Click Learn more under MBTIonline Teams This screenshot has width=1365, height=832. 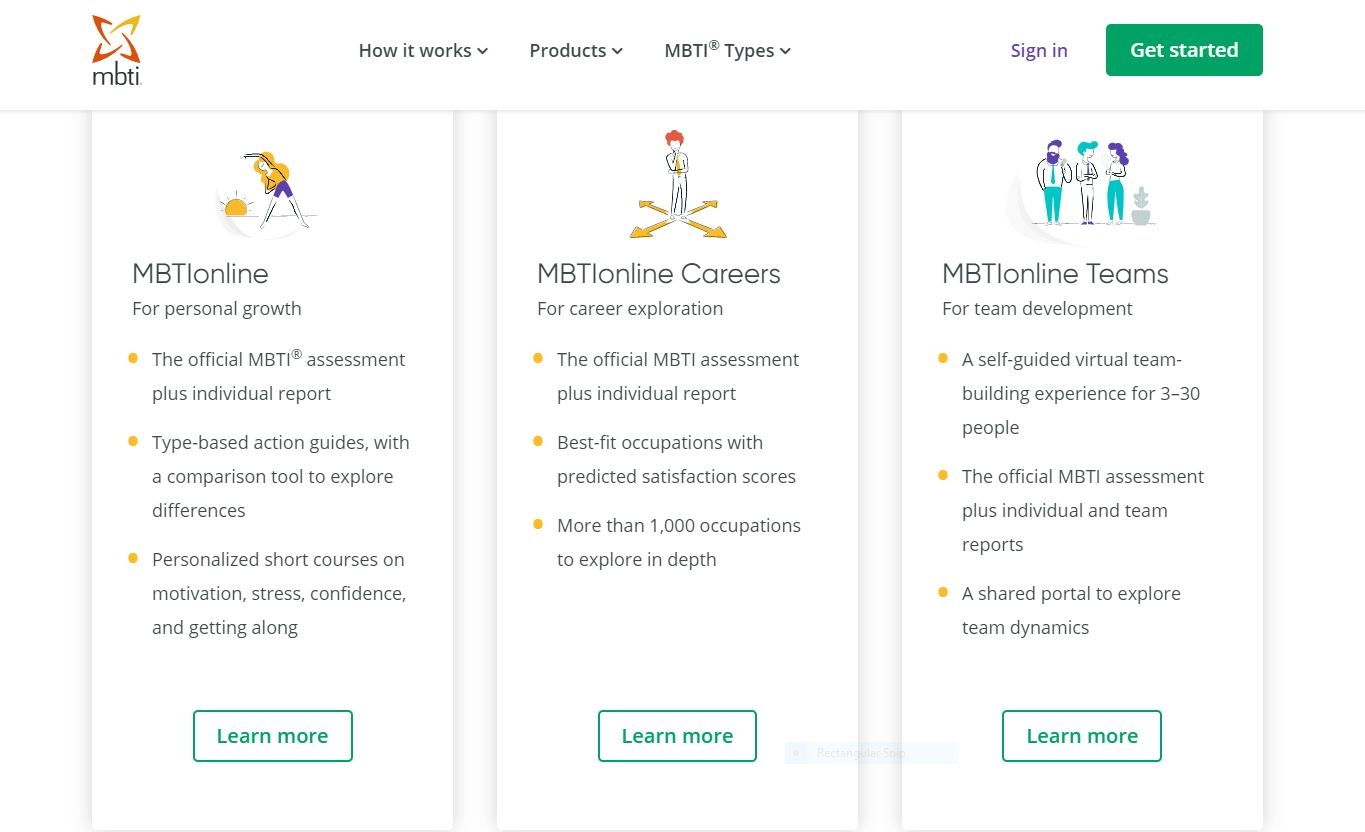tap(1082, 736)
